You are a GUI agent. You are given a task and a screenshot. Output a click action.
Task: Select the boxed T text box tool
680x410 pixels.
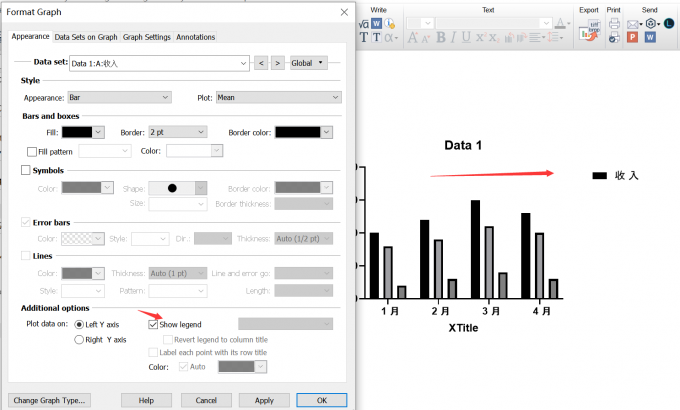pyautogui.click(x=376, y=38)
